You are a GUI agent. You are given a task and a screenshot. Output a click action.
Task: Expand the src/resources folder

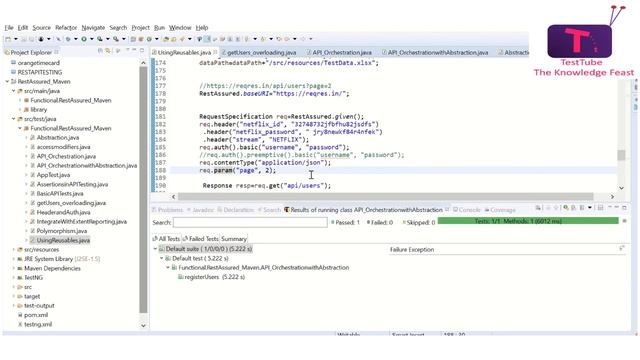point(13,250)
